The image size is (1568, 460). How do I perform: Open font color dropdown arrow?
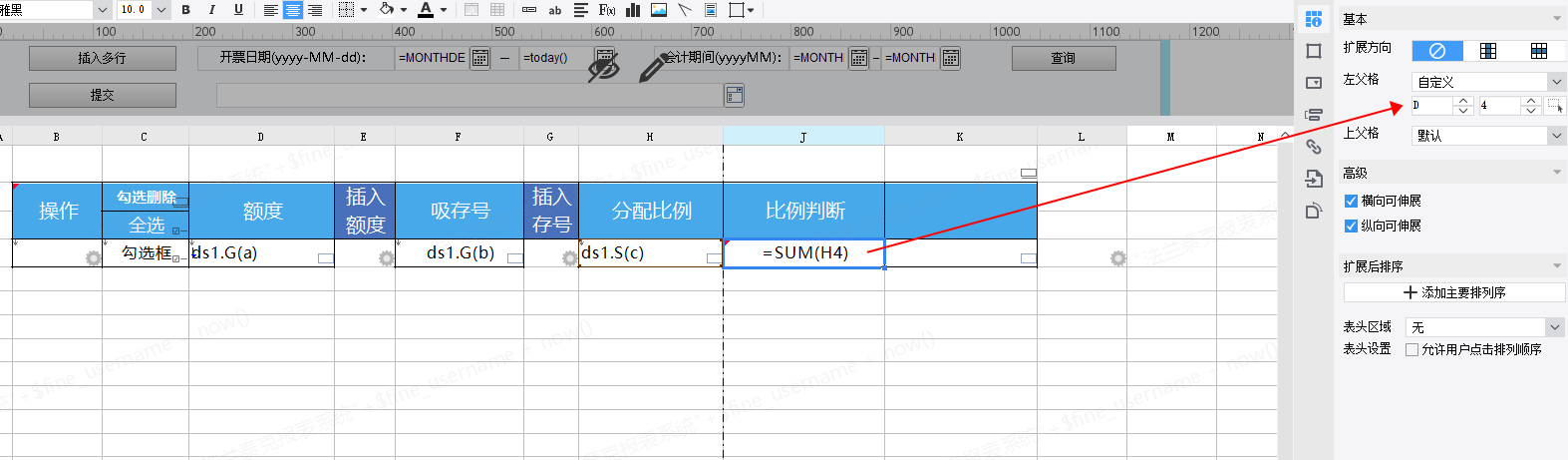tap(443, 10)
